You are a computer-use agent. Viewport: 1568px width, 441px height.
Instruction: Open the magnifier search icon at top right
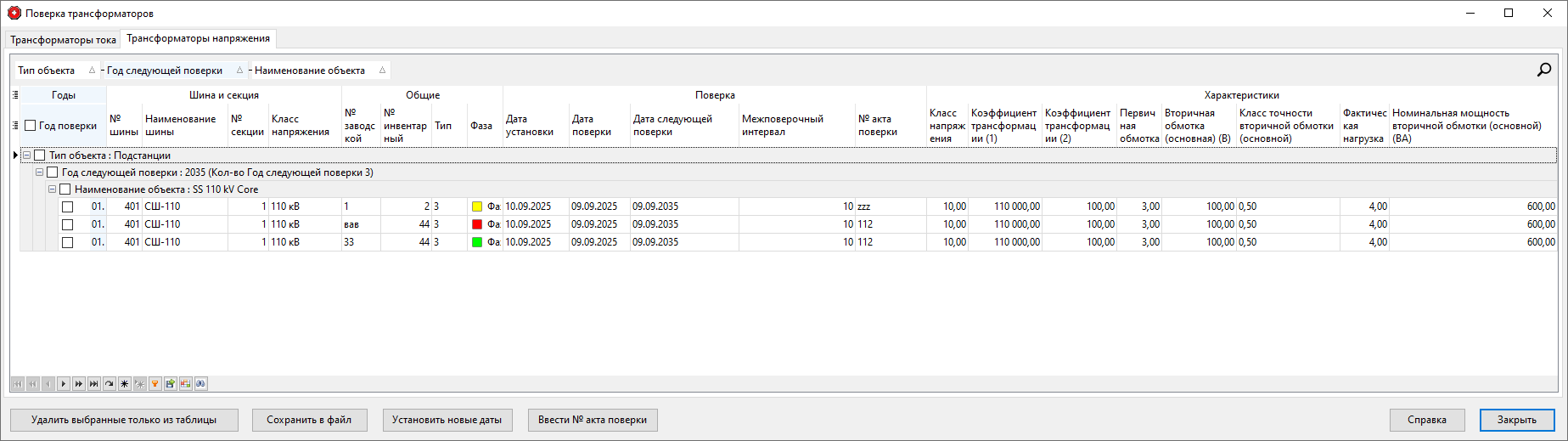tap(1543, 71)
